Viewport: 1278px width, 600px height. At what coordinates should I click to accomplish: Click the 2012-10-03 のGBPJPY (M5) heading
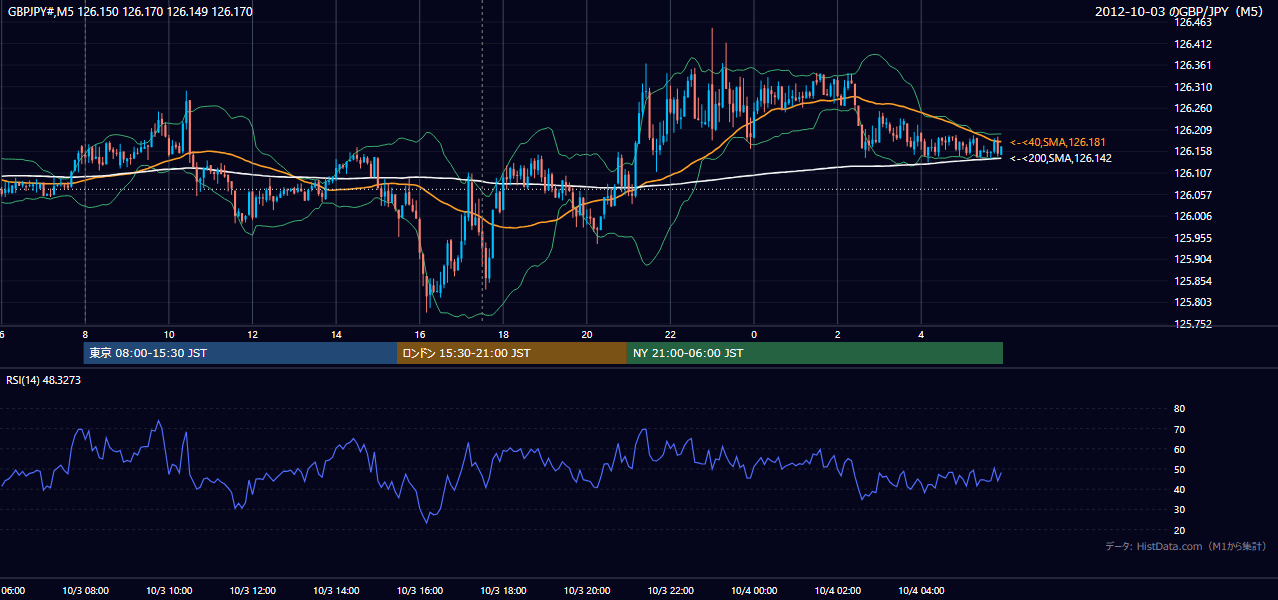click(1181, 12)
